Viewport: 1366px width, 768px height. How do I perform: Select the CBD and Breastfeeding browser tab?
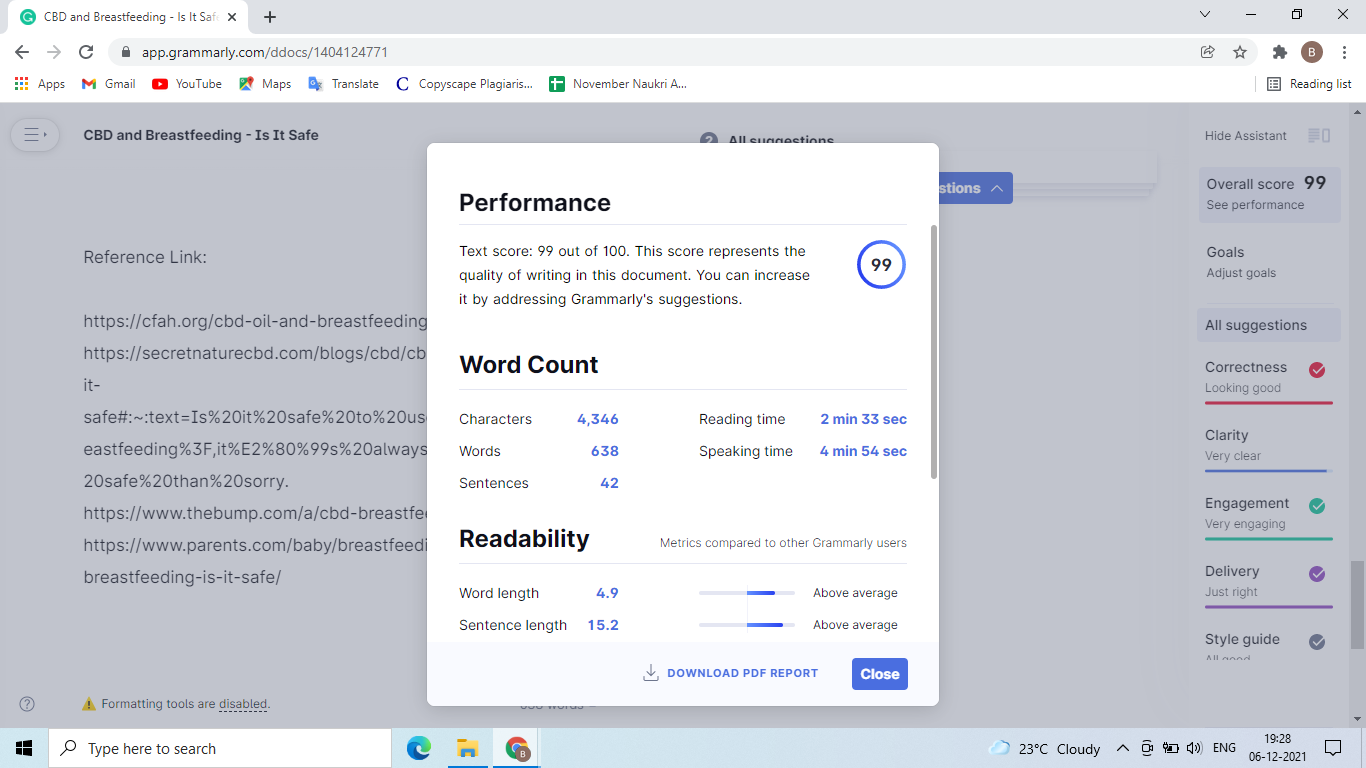[x=126, y=17]
